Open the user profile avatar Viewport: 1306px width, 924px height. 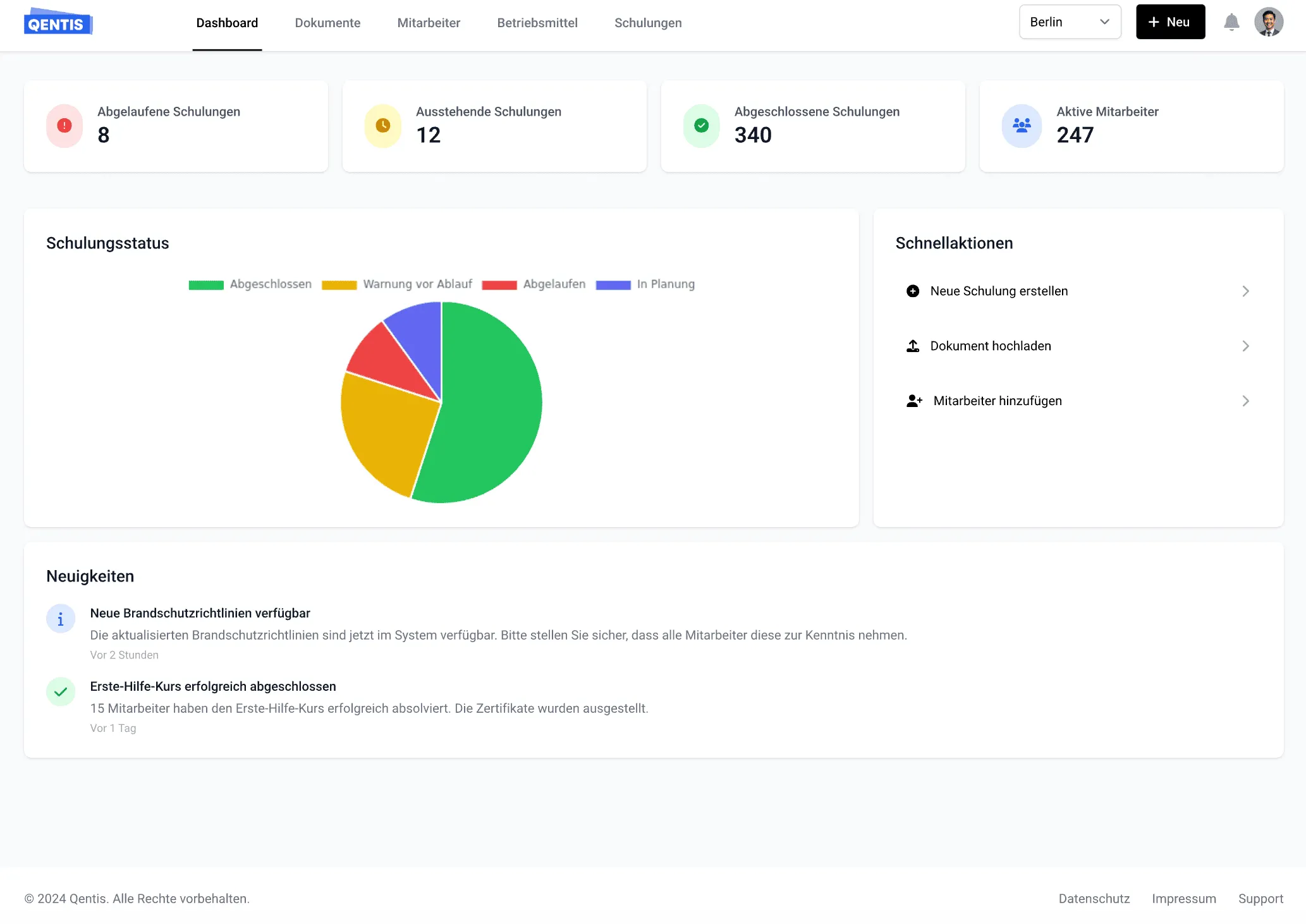1269,22
